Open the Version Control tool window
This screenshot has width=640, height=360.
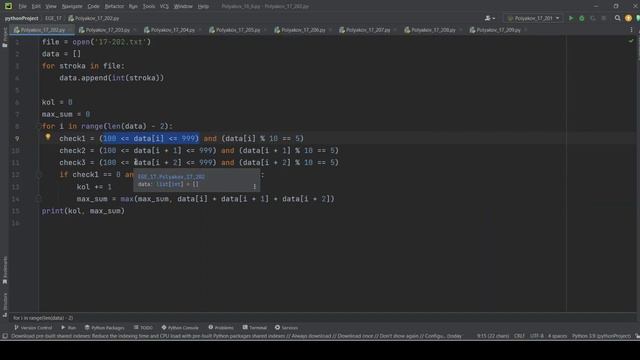coord(33,328)
